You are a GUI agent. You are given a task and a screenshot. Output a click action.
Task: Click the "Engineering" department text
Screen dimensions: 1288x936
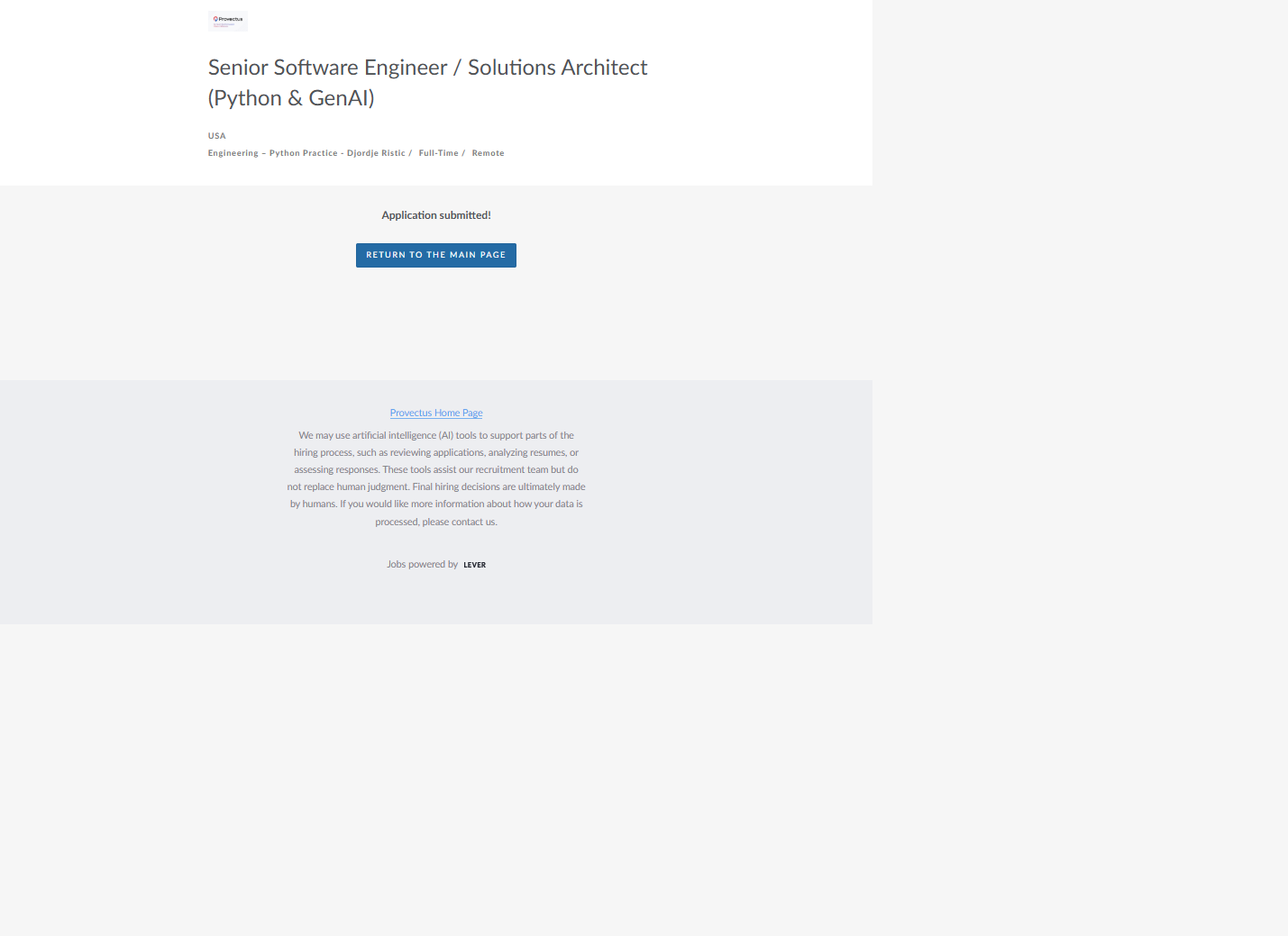click(x=233, y=153)
